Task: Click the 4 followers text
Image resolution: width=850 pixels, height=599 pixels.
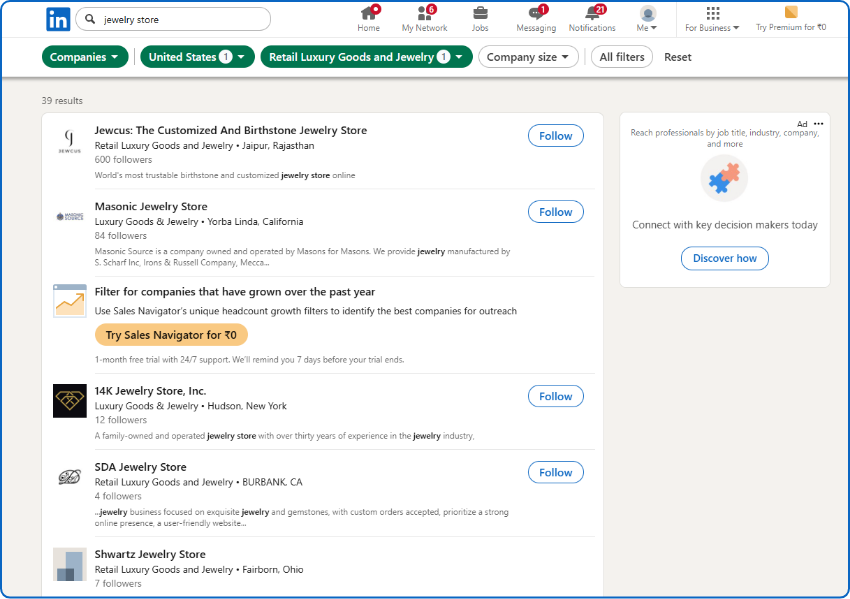Action: 118,497
